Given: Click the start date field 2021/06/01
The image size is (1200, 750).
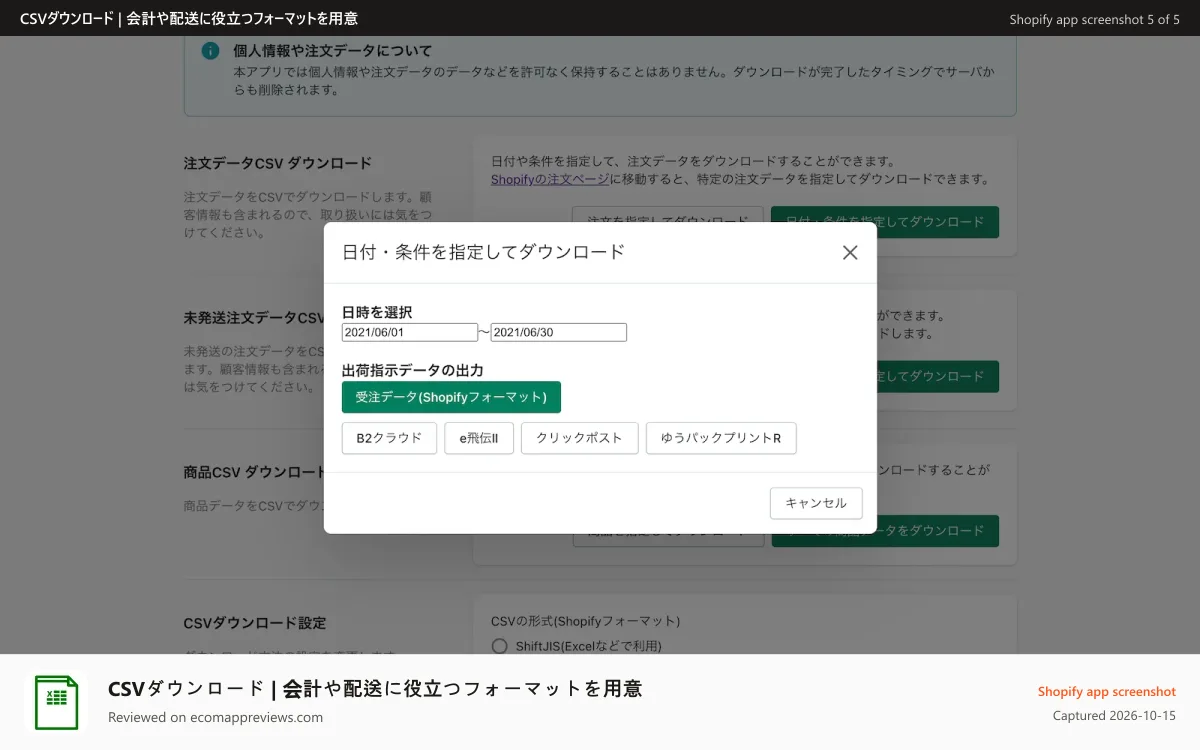Looking at the screenshot, I should [410, 332].
